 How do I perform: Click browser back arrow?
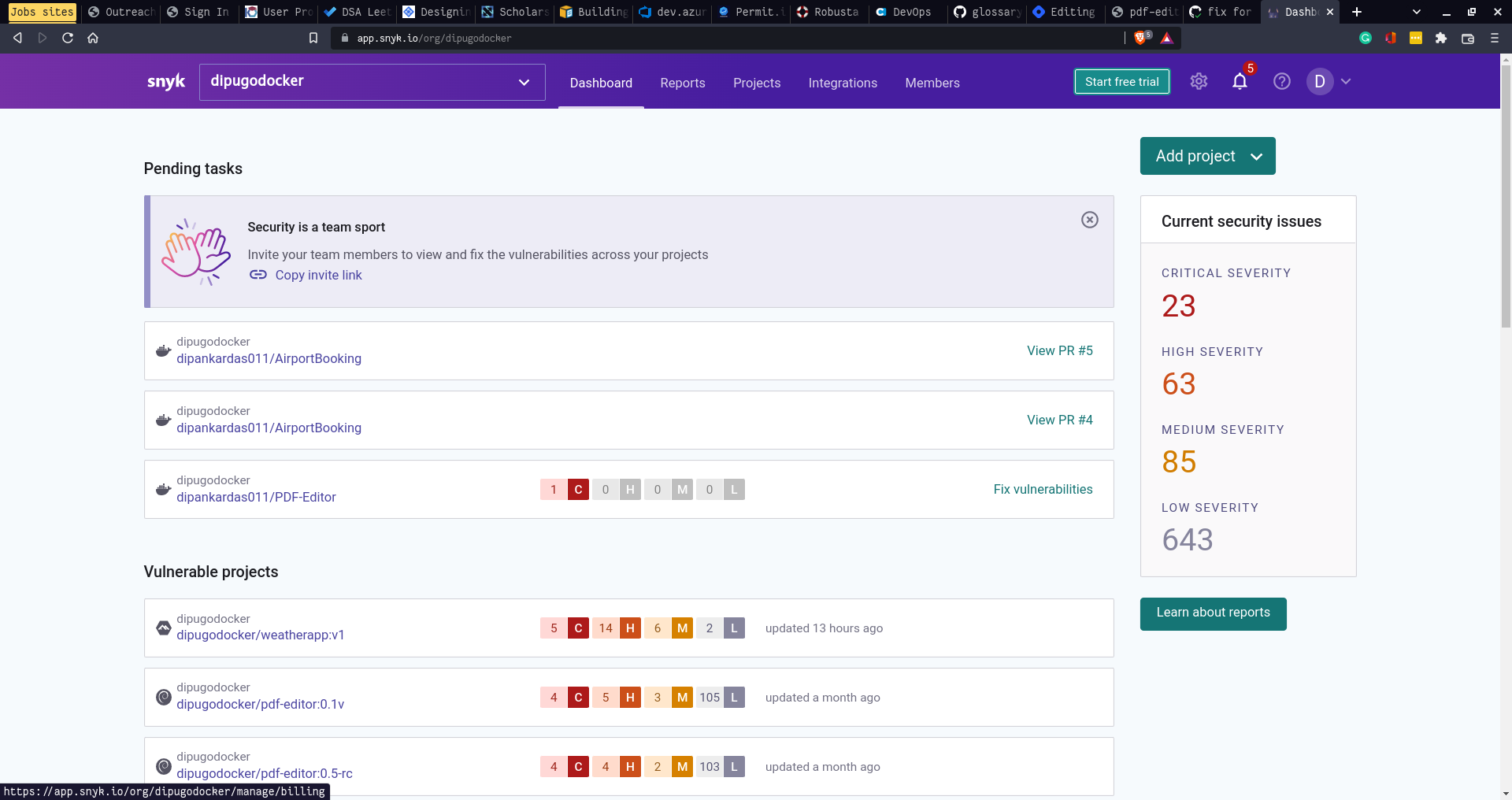[17, 38]
